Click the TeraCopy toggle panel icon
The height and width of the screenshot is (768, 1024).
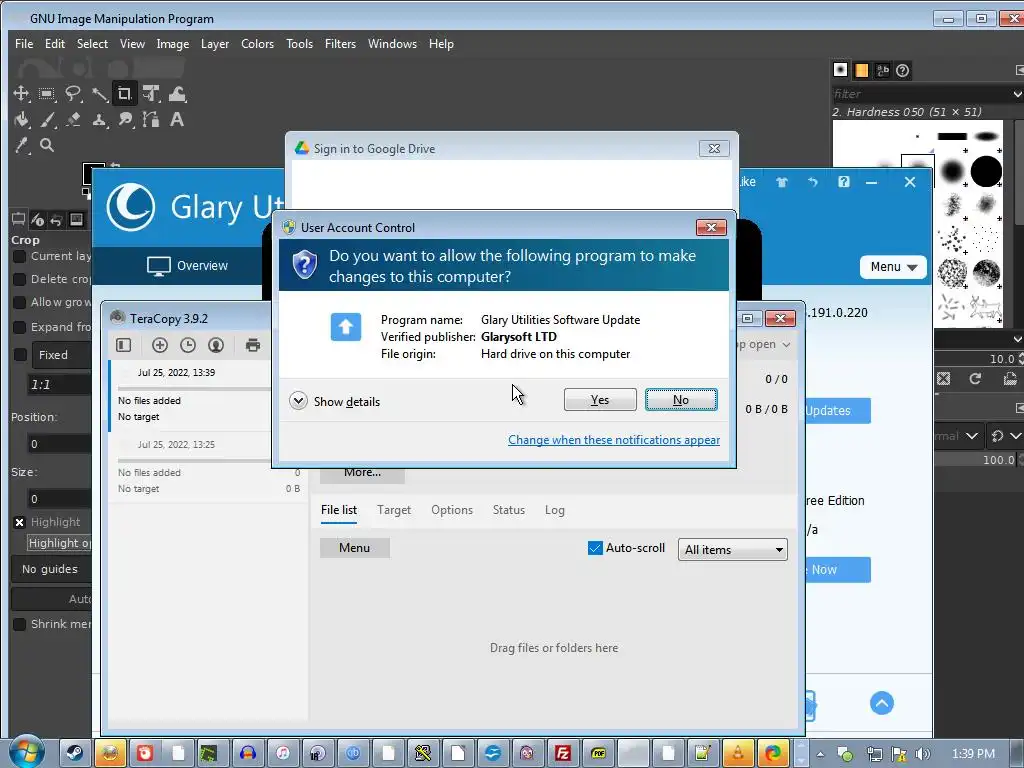[x=123, y=345]
